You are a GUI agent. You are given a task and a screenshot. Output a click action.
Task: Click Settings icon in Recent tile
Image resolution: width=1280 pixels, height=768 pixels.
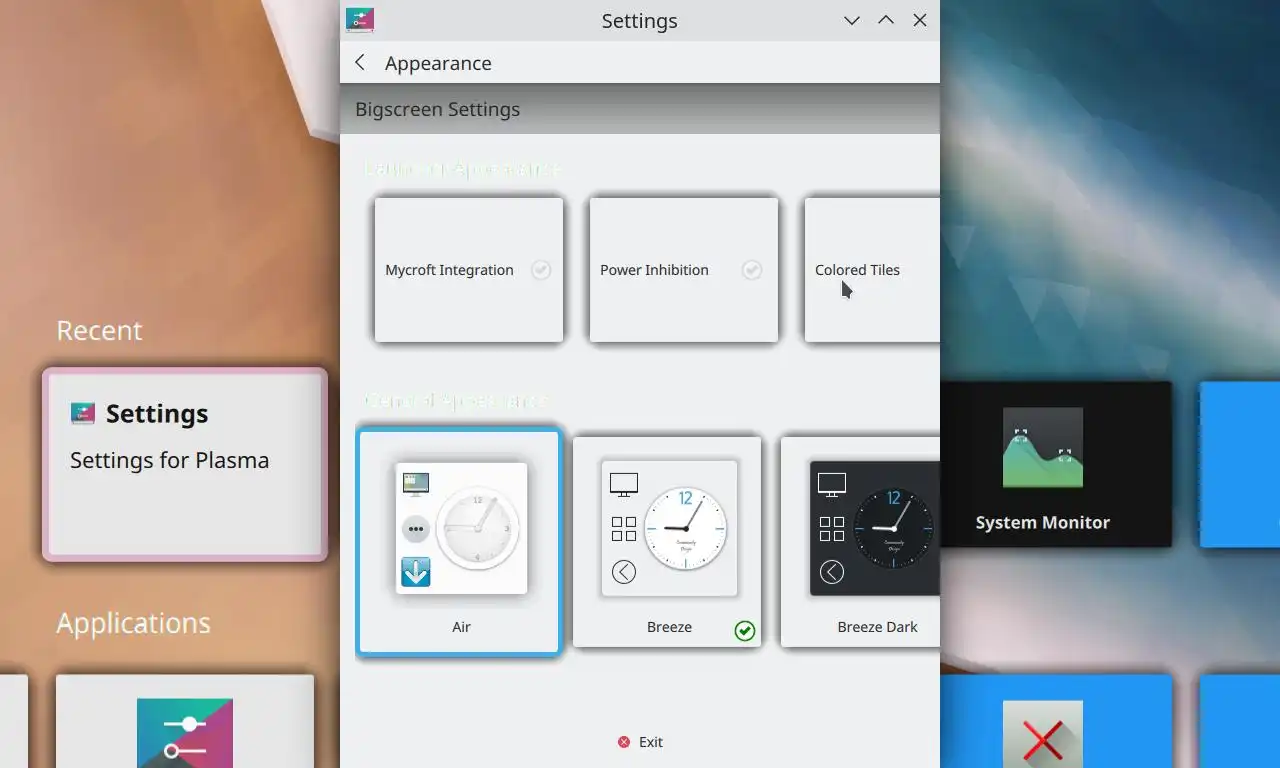[83, 413]
